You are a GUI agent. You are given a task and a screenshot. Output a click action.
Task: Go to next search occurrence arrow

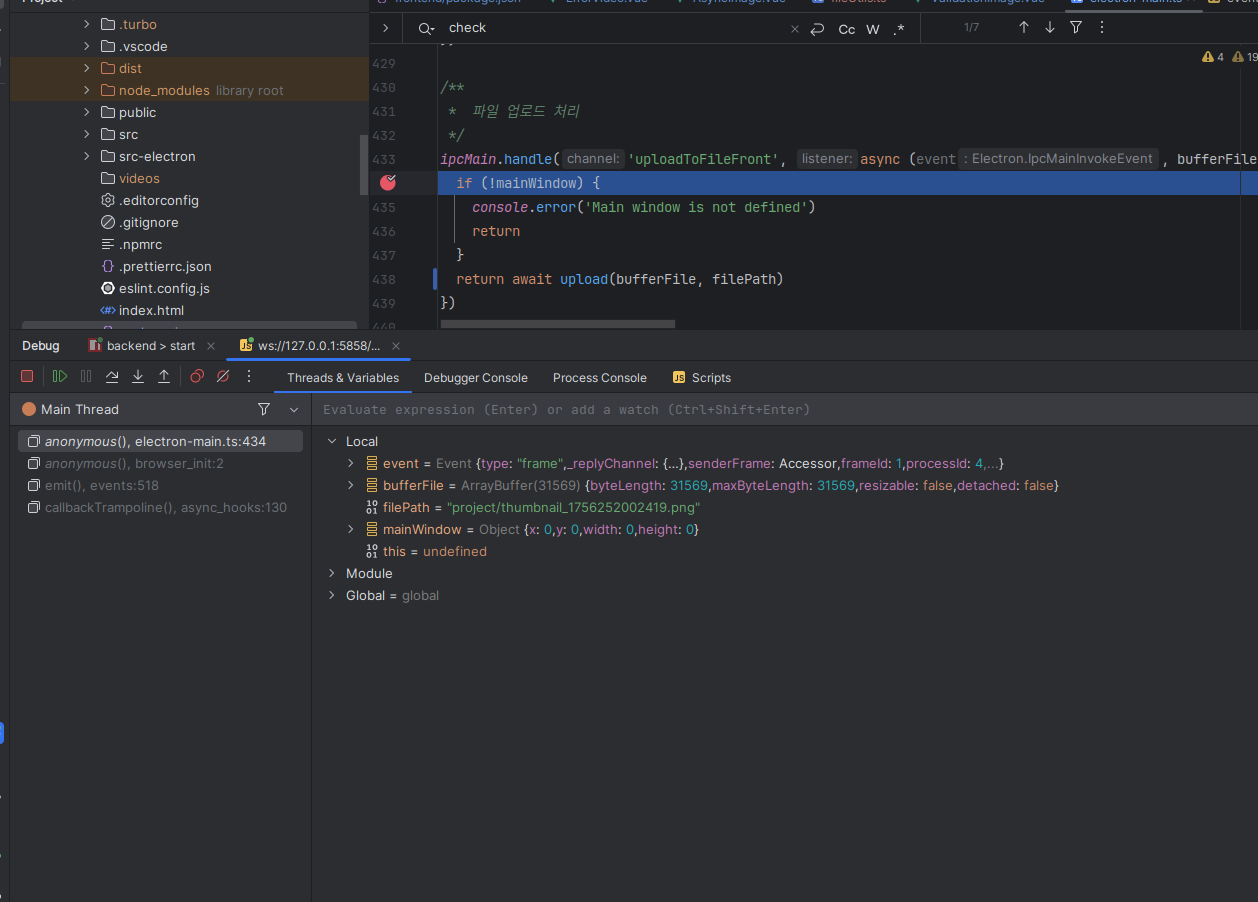pyautogui.click(x=1050, y=28)
